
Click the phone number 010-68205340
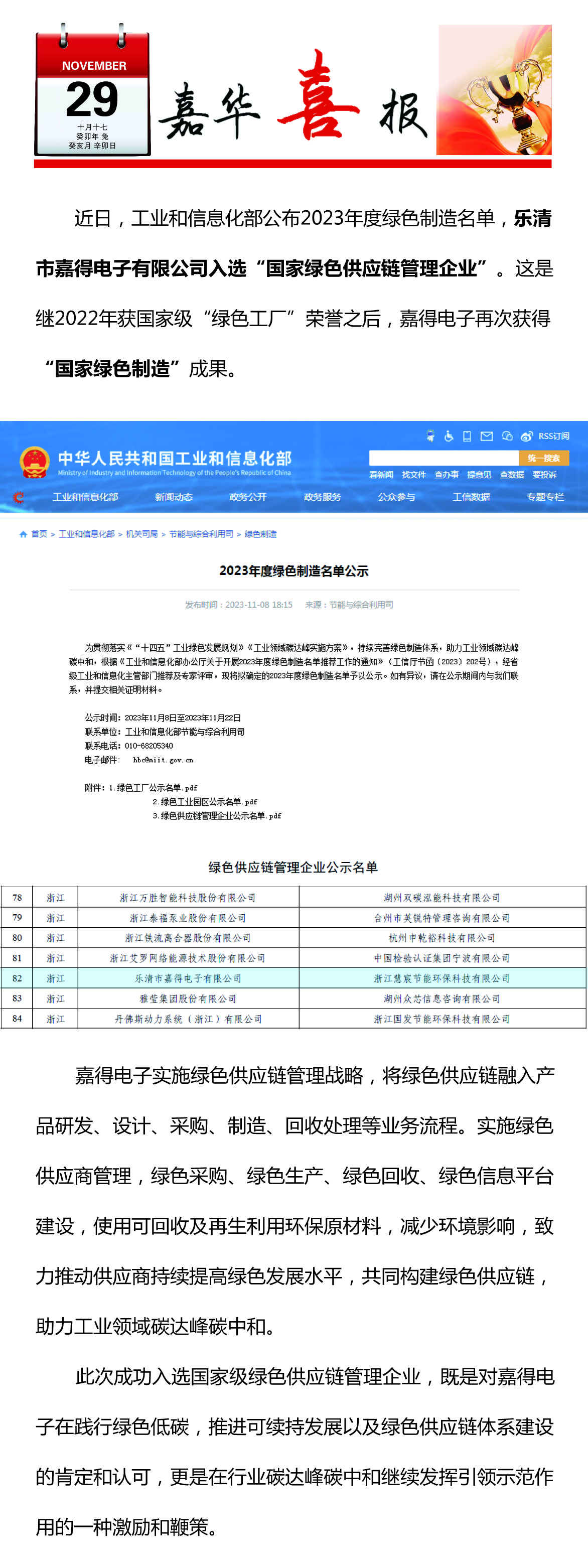[149, 746]
